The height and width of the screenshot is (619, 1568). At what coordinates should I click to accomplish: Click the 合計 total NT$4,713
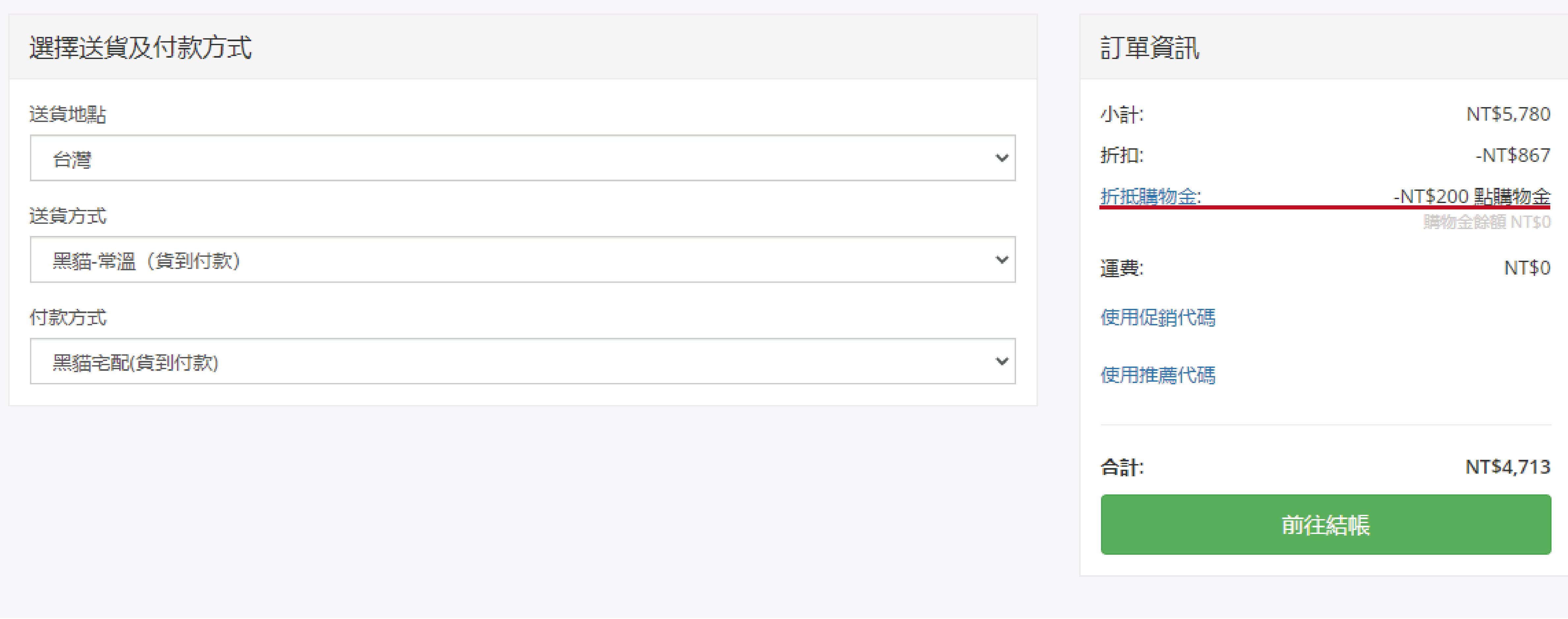1507,467
